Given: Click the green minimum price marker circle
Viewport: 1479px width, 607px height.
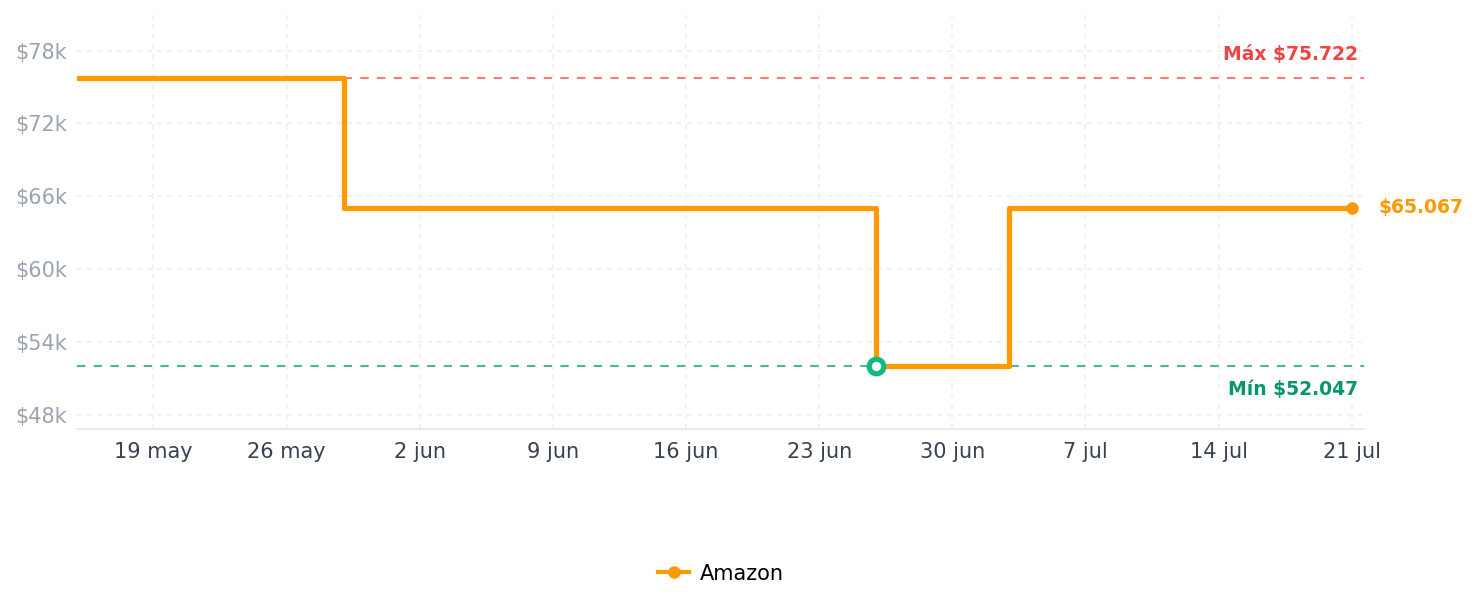Looking at the screenshot, I should click(876, 366).
